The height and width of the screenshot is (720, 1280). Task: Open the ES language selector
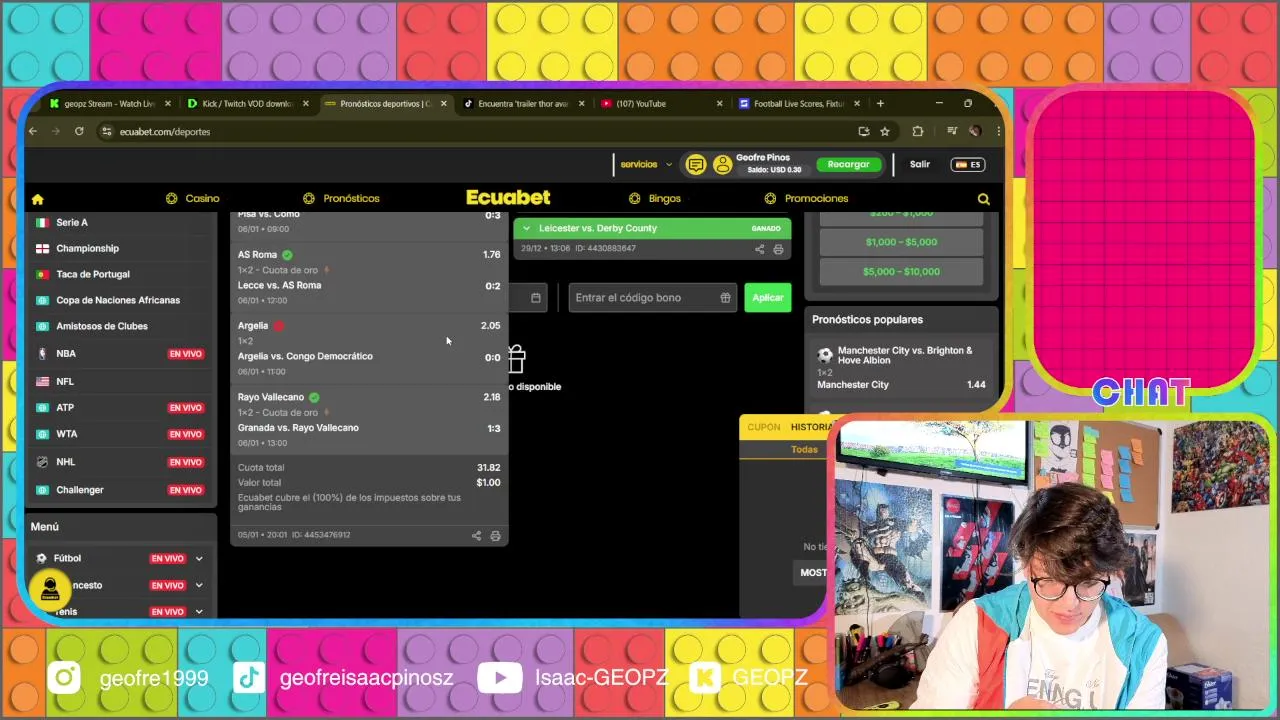[x=968, y=164]
